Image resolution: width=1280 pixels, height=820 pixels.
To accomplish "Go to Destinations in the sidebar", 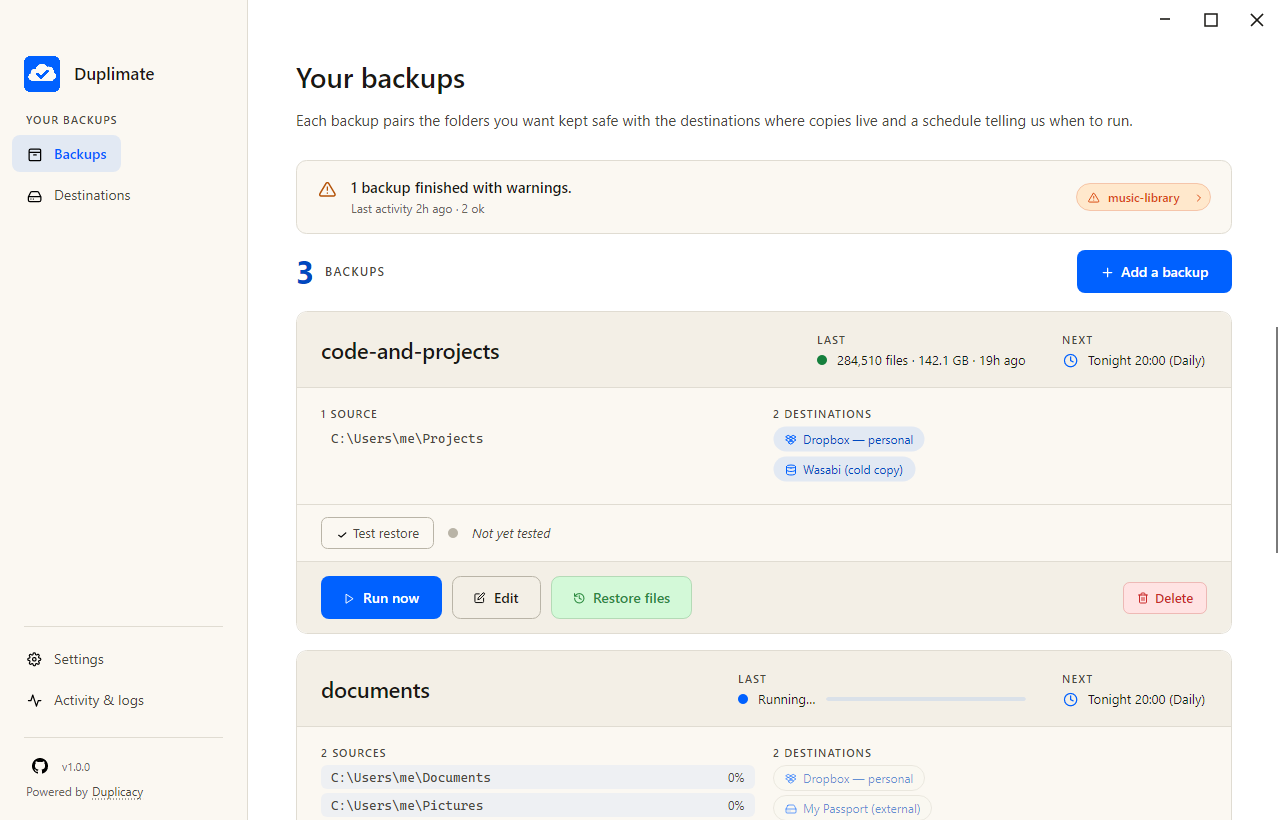I will [x=79, y=195].
